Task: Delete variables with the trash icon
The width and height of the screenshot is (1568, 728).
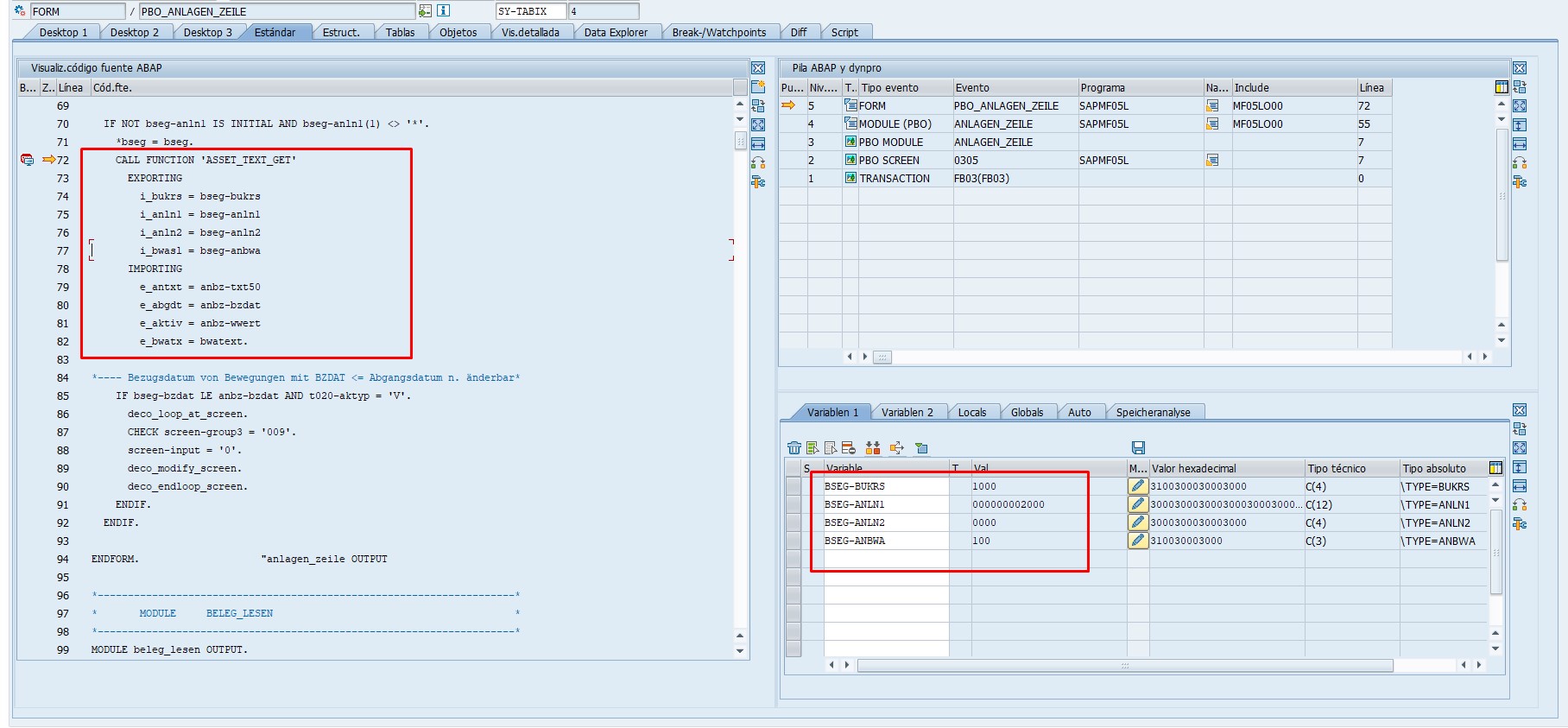Action: [x=794, y=447]
